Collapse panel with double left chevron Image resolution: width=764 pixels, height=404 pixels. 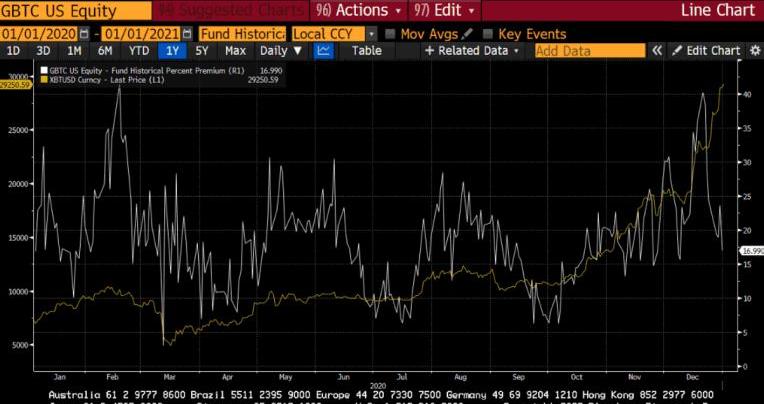point(657,51)
